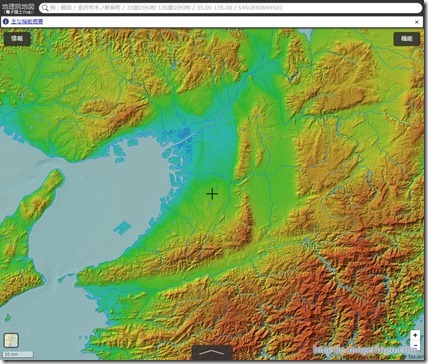The image size is (428, 364).
Task: Zoom out with the minus button
Action: (415, 345)
